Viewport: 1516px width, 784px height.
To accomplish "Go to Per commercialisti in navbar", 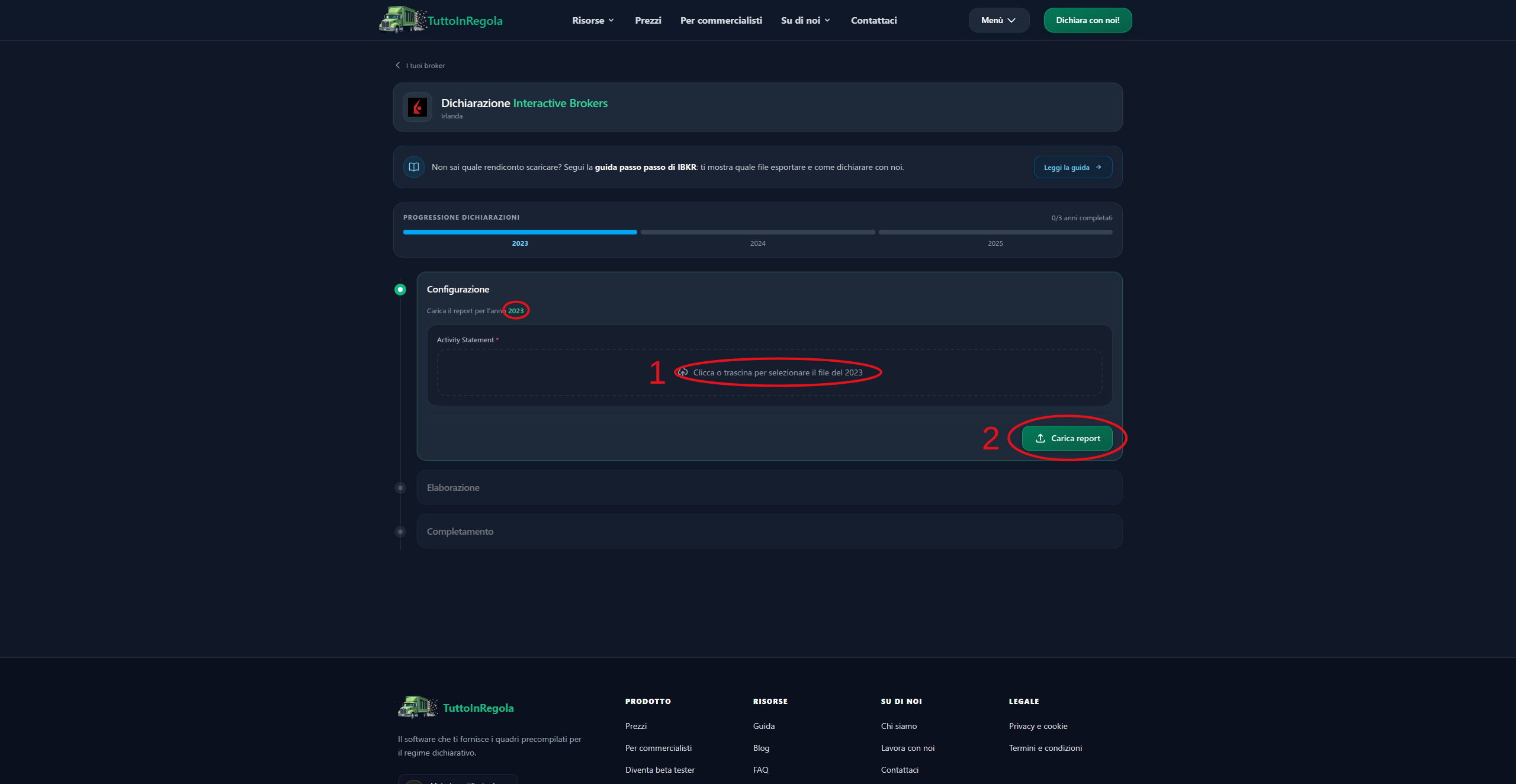I will [x=721, y=20].
